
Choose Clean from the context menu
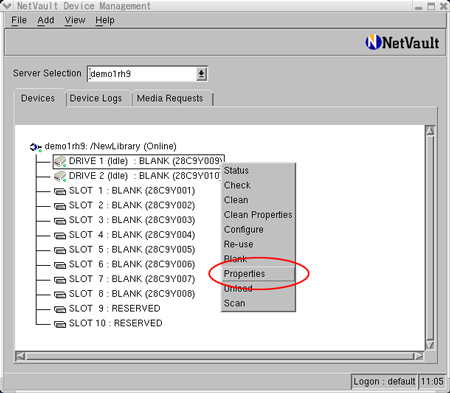[x=258, y=200]
